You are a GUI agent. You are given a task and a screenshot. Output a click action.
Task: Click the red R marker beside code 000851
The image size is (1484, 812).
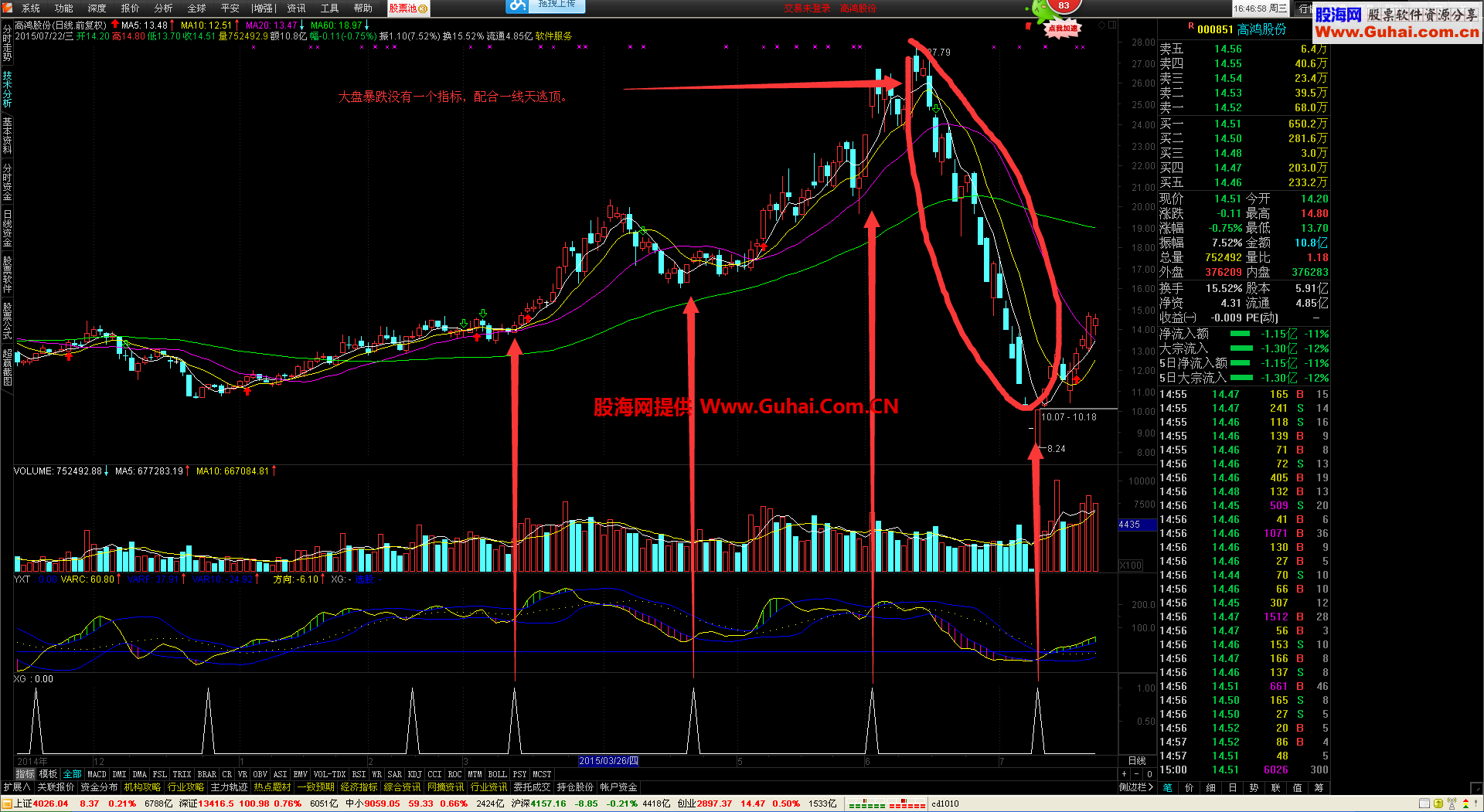pos(1191,26)
